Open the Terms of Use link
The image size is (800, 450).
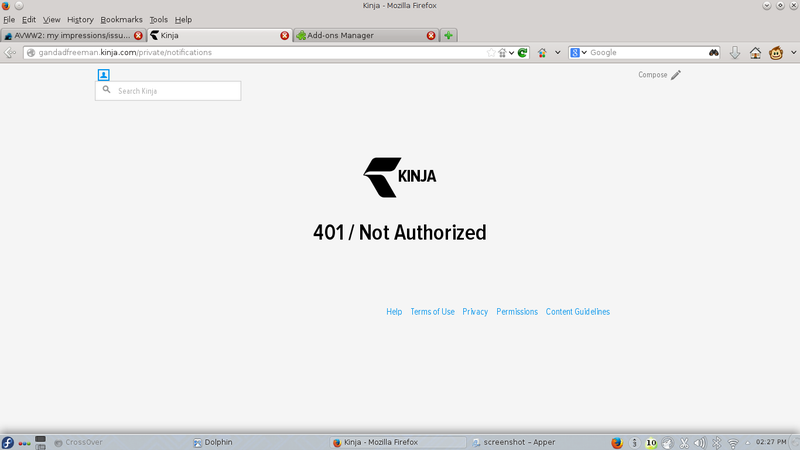click(x=432, y=312)
